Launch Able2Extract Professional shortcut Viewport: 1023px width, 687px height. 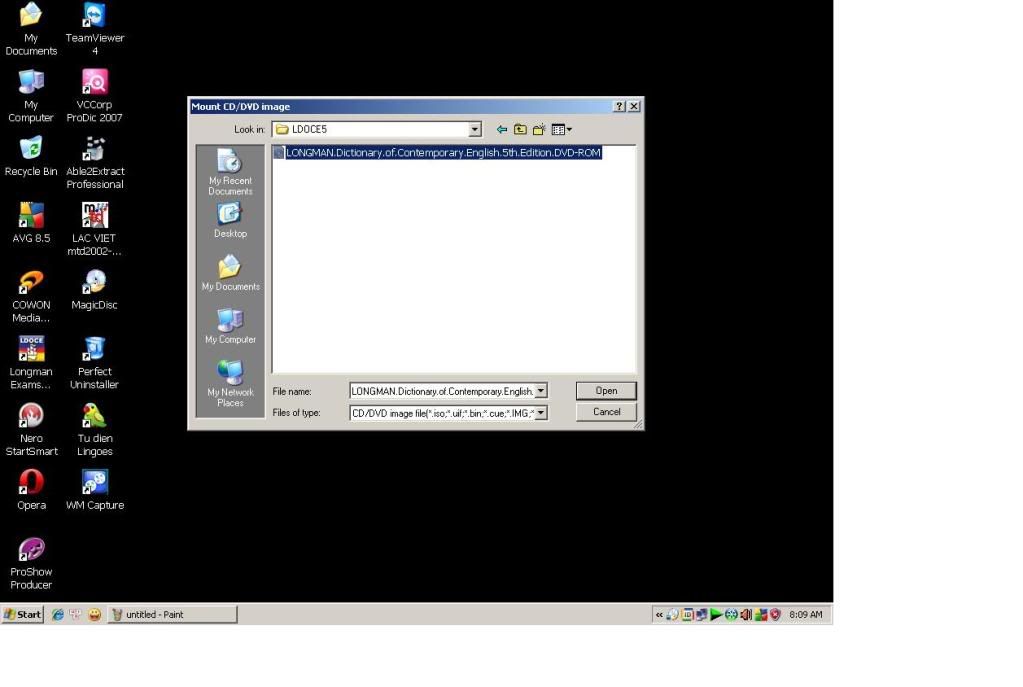click(95, 162)
